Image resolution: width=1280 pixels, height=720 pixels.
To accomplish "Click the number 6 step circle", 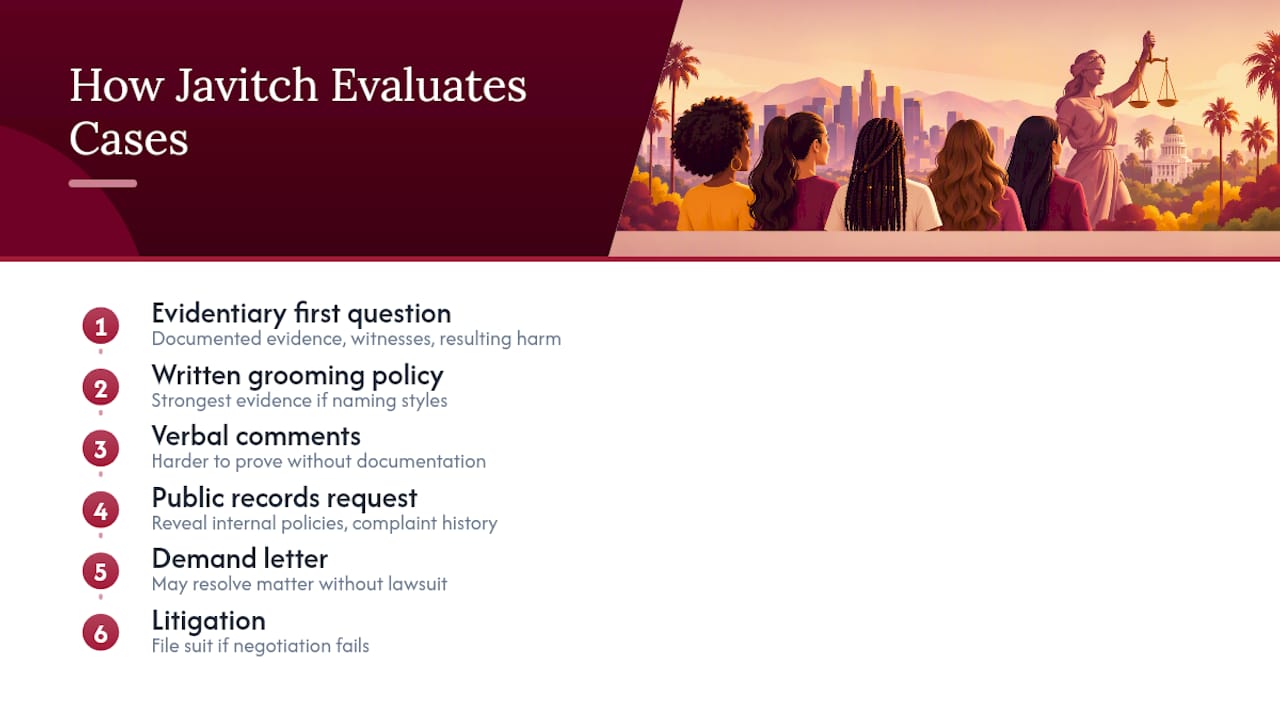I will (100, 633).
